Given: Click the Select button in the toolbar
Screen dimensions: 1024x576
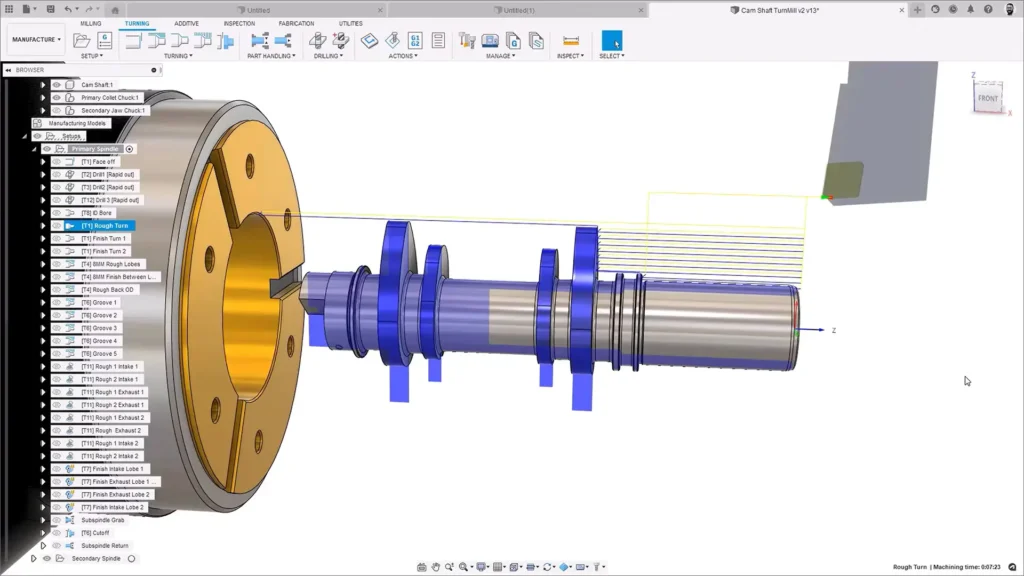Looking at the screenshot, I should click(611, 41).
